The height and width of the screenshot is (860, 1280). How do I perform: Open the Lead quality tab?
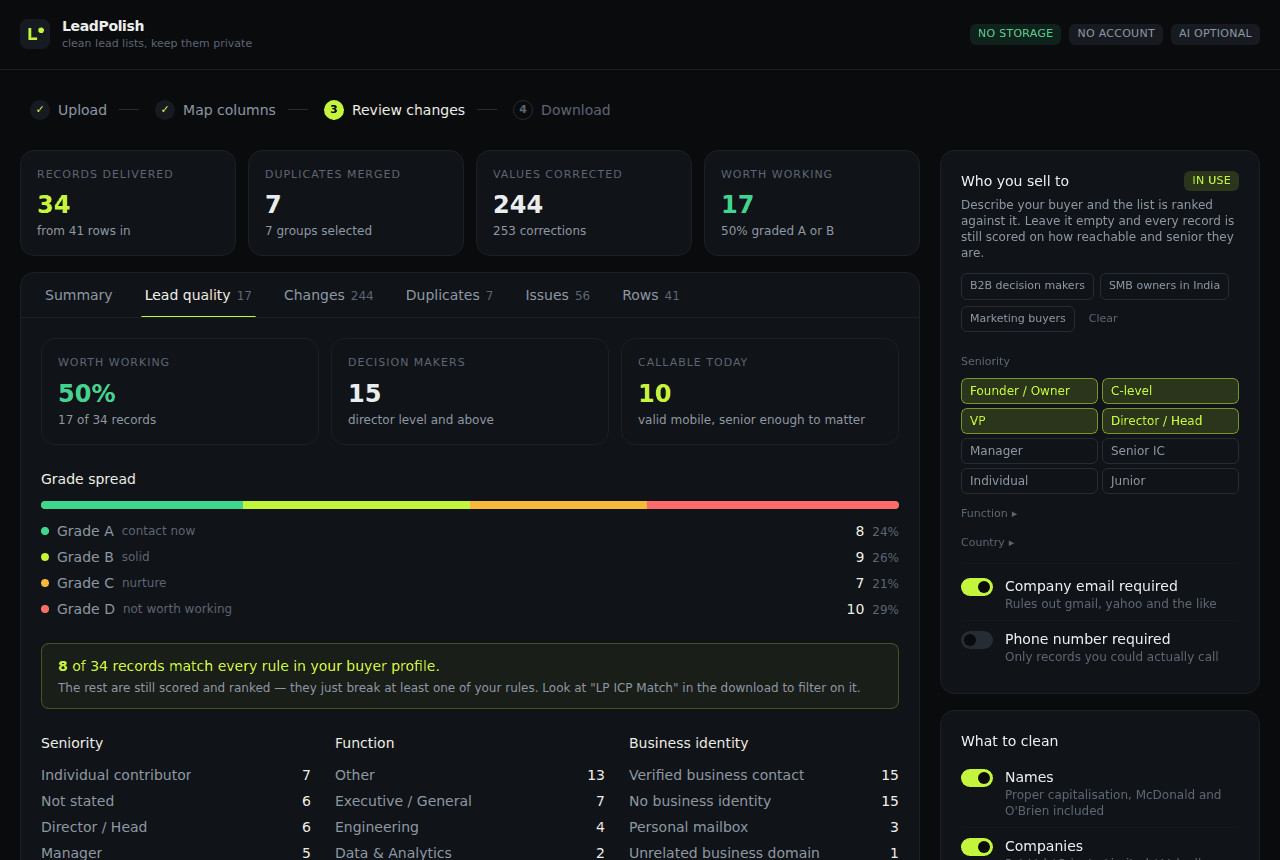pos(198,295)
